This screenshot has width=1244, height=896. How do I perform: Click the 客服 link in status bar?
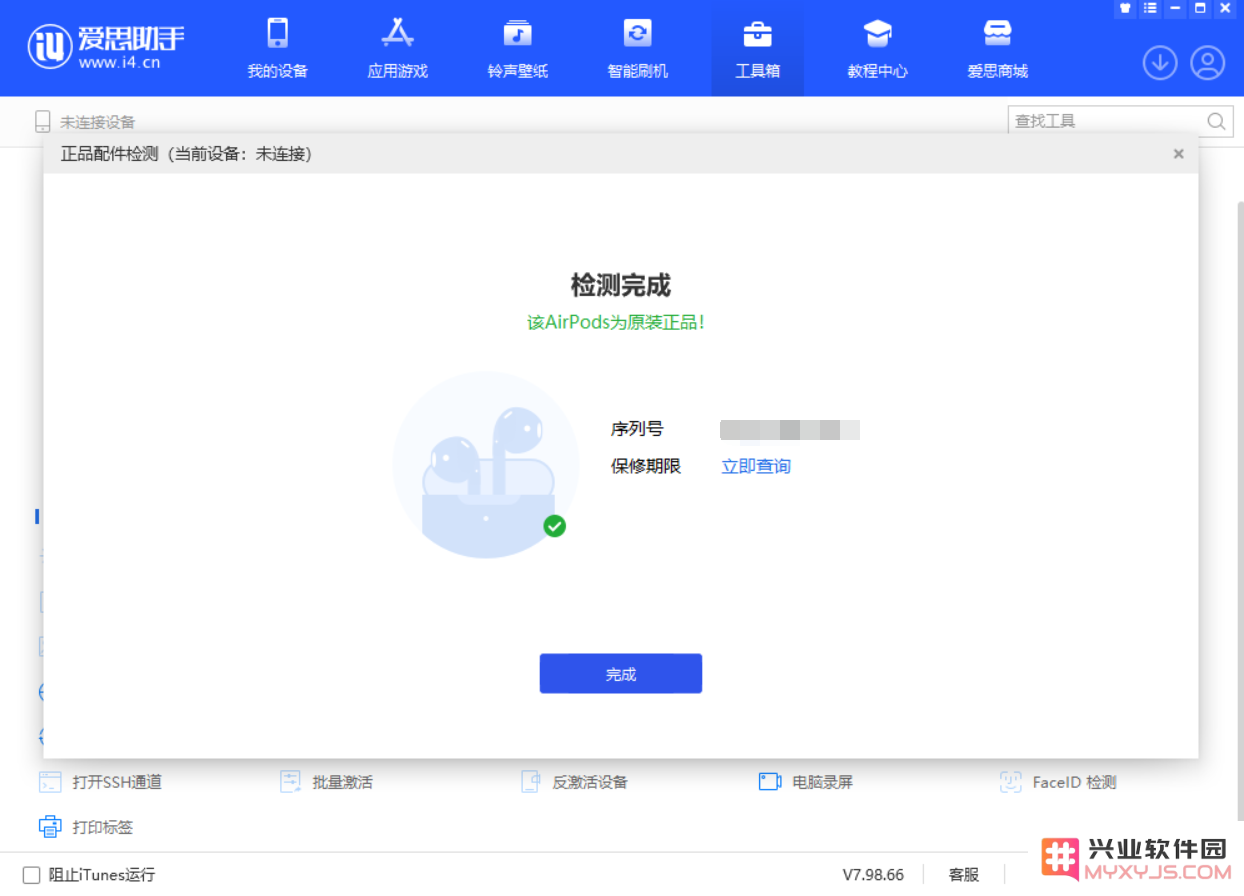pos(964,875)
